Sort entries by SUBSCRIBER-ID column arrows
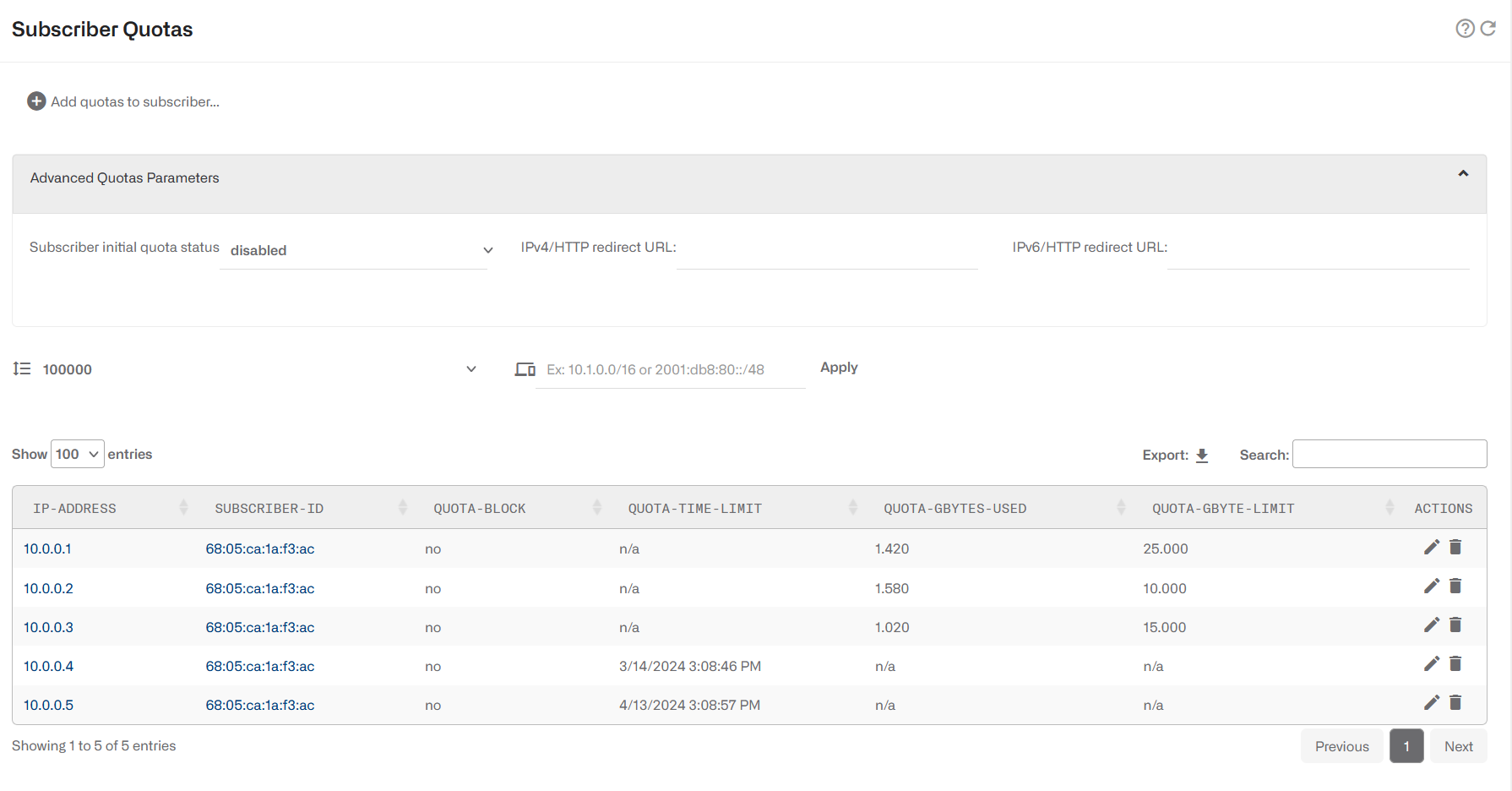The image size is (1512, 791). [403, 507]
